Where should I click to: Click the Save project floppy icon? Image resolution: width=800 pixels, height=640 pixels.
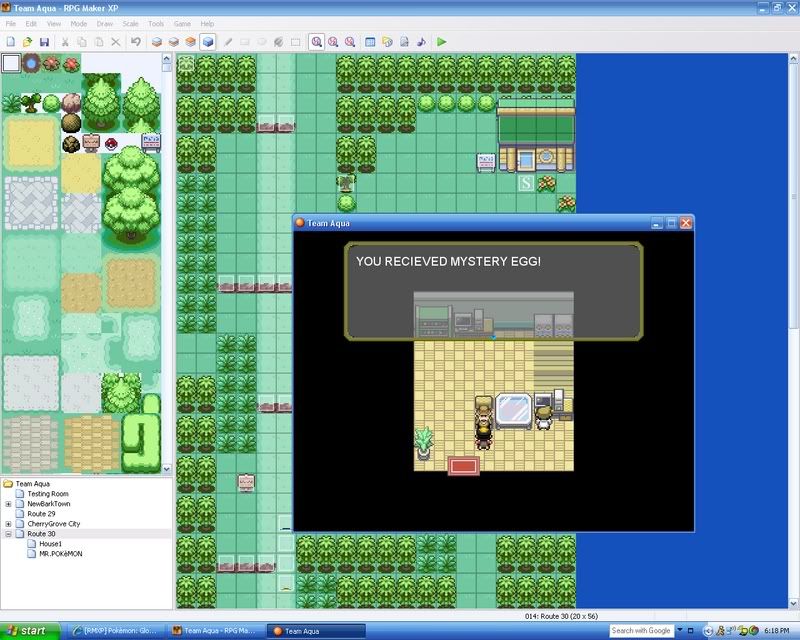click(44, 42)
